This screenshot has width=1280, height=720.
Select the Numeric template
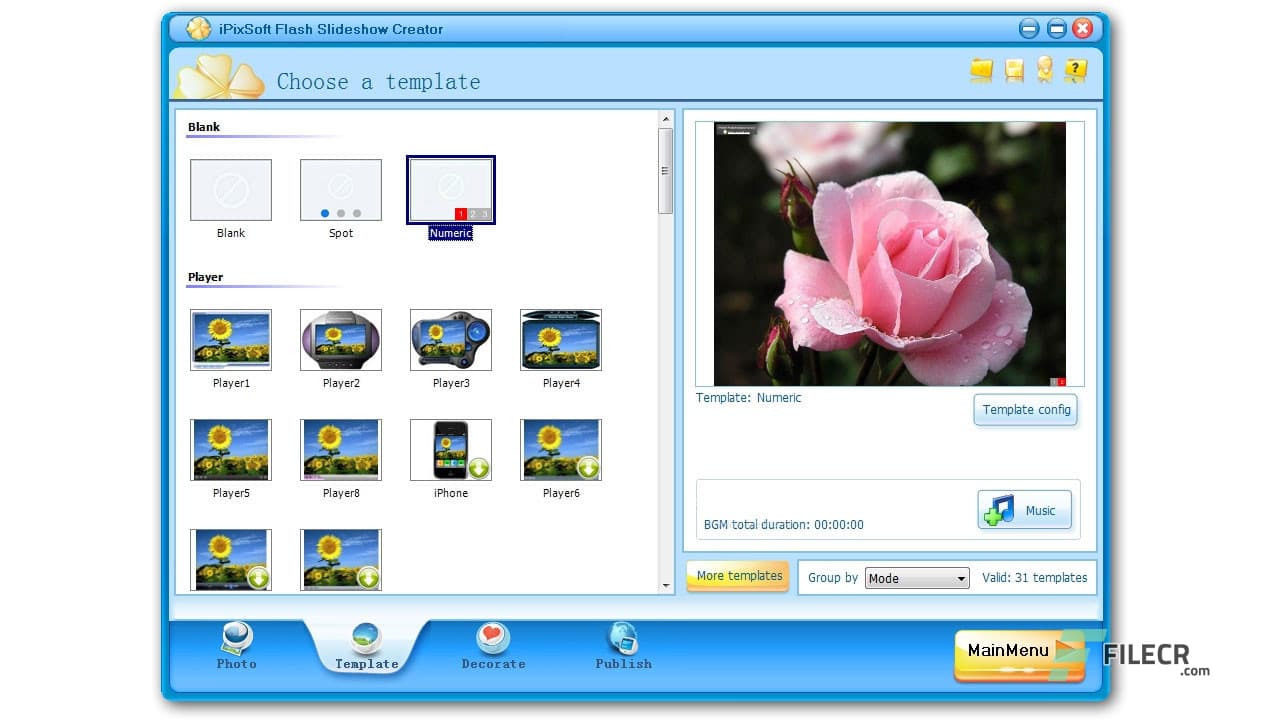click(x=450, y=190)
